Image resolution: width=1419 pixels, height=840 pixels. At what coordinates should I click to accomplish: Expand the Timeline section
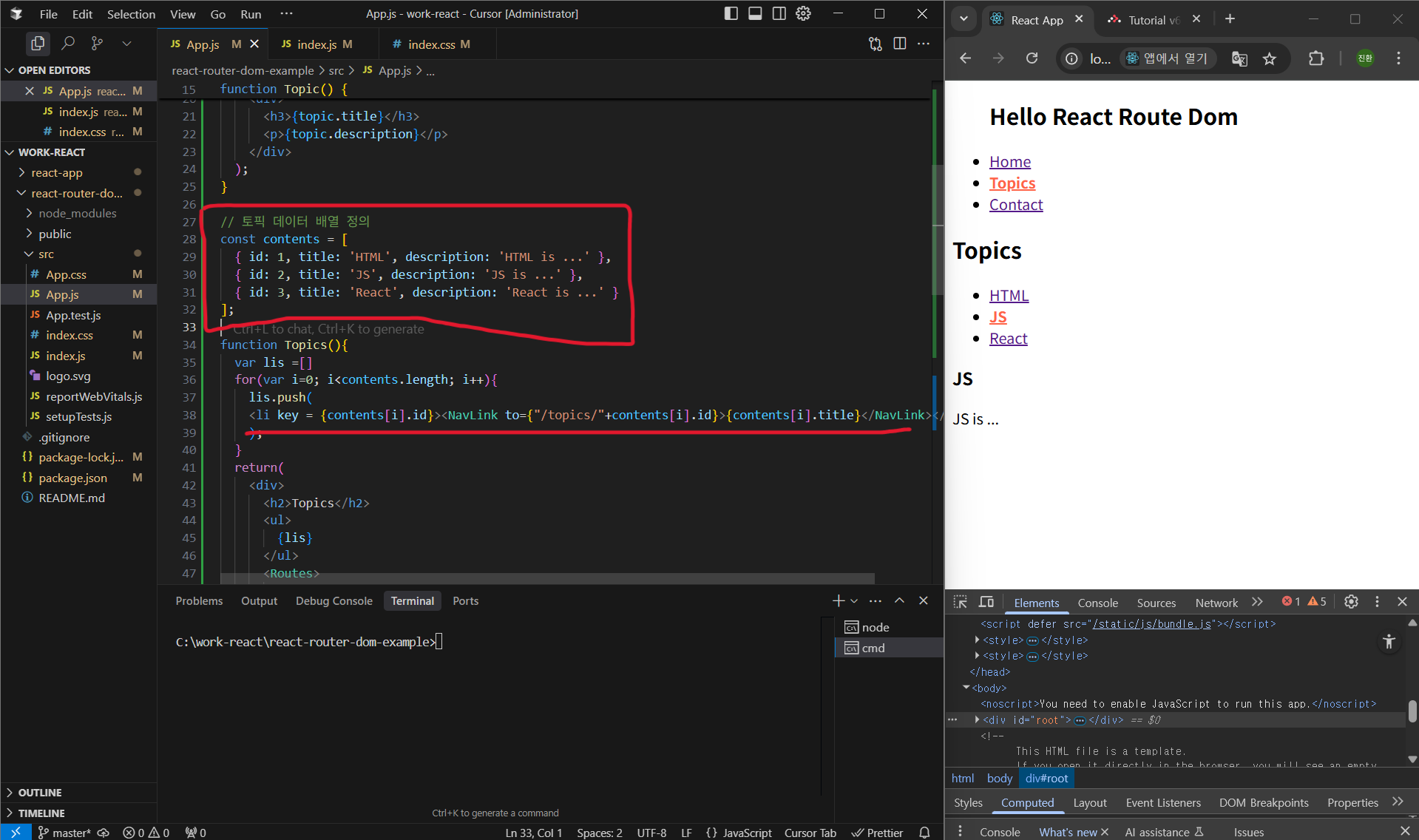point(78,813)
